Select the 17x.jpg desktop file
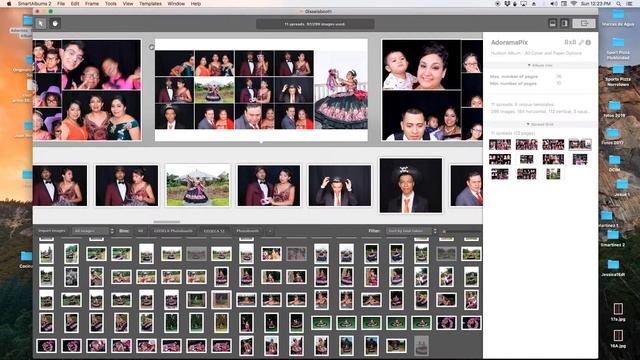Screen dimensions: 640x360 click(x=618, y=312)
